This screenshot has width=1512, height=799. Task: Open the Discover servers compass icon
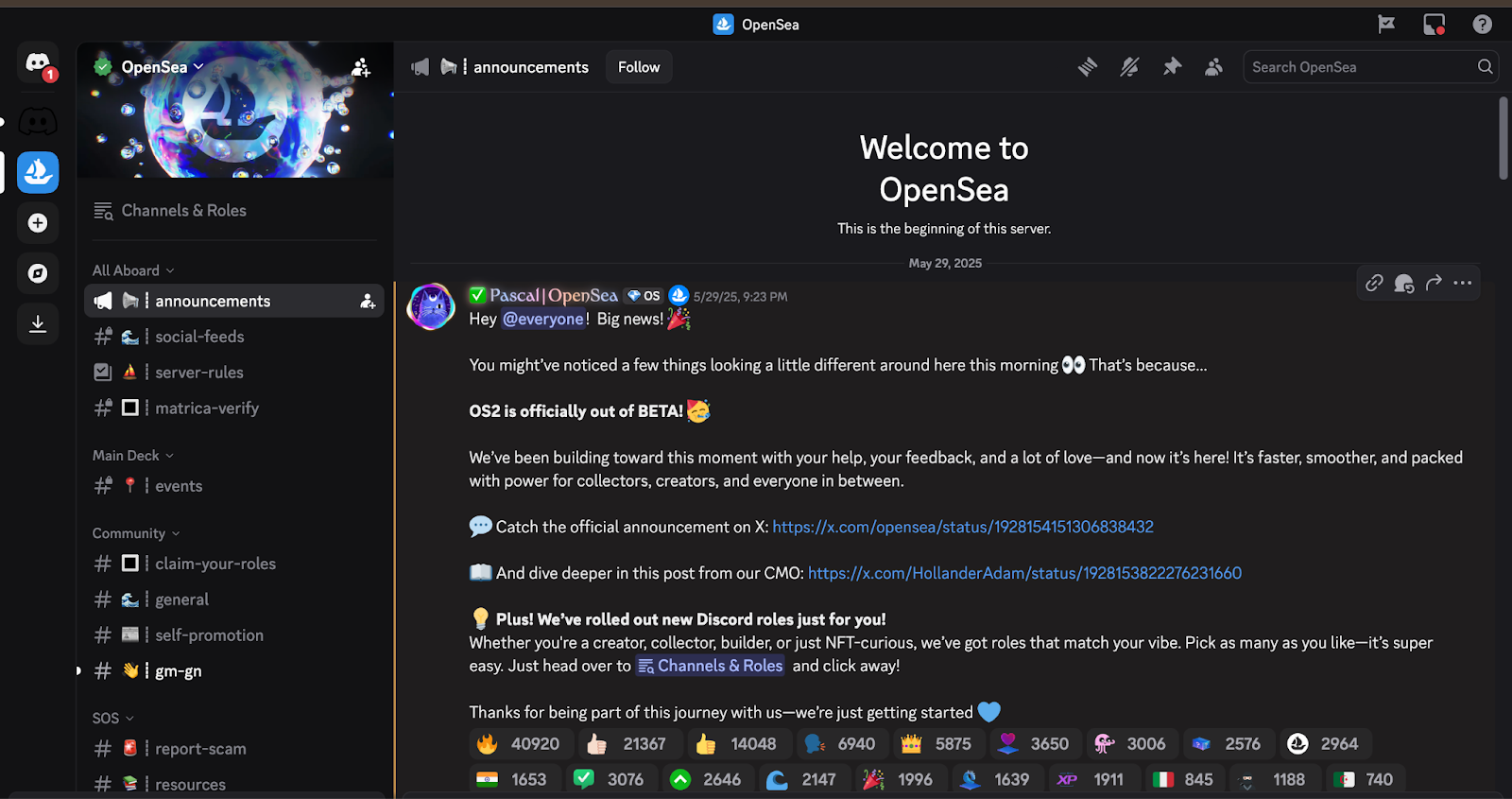pyautogui.click(x=38, y=273)
